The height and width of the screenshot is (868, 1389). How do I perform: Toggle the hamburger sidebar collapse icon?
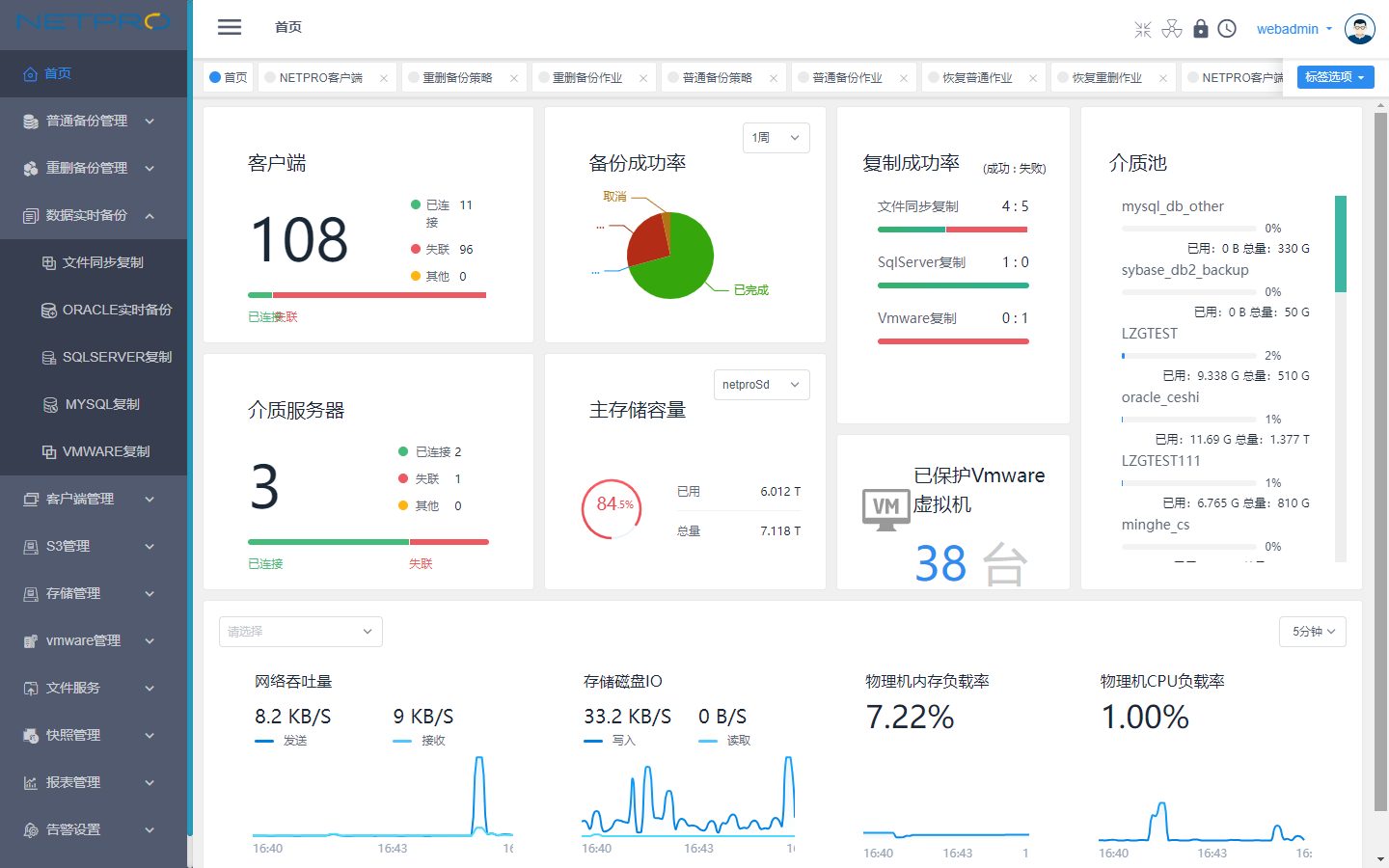click(x=230, y=27)
